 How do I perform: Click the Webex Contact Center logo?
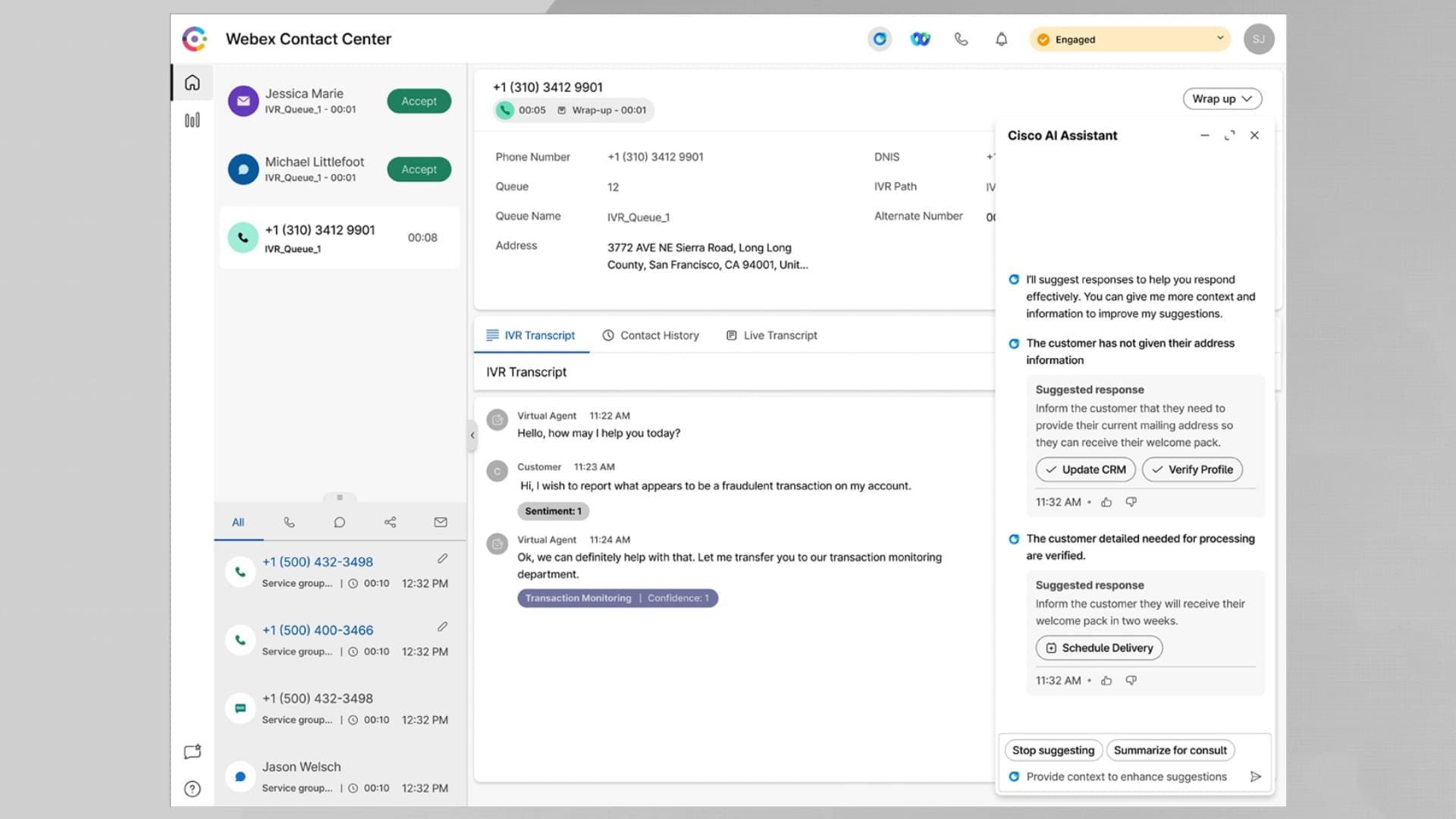[195, 39]
